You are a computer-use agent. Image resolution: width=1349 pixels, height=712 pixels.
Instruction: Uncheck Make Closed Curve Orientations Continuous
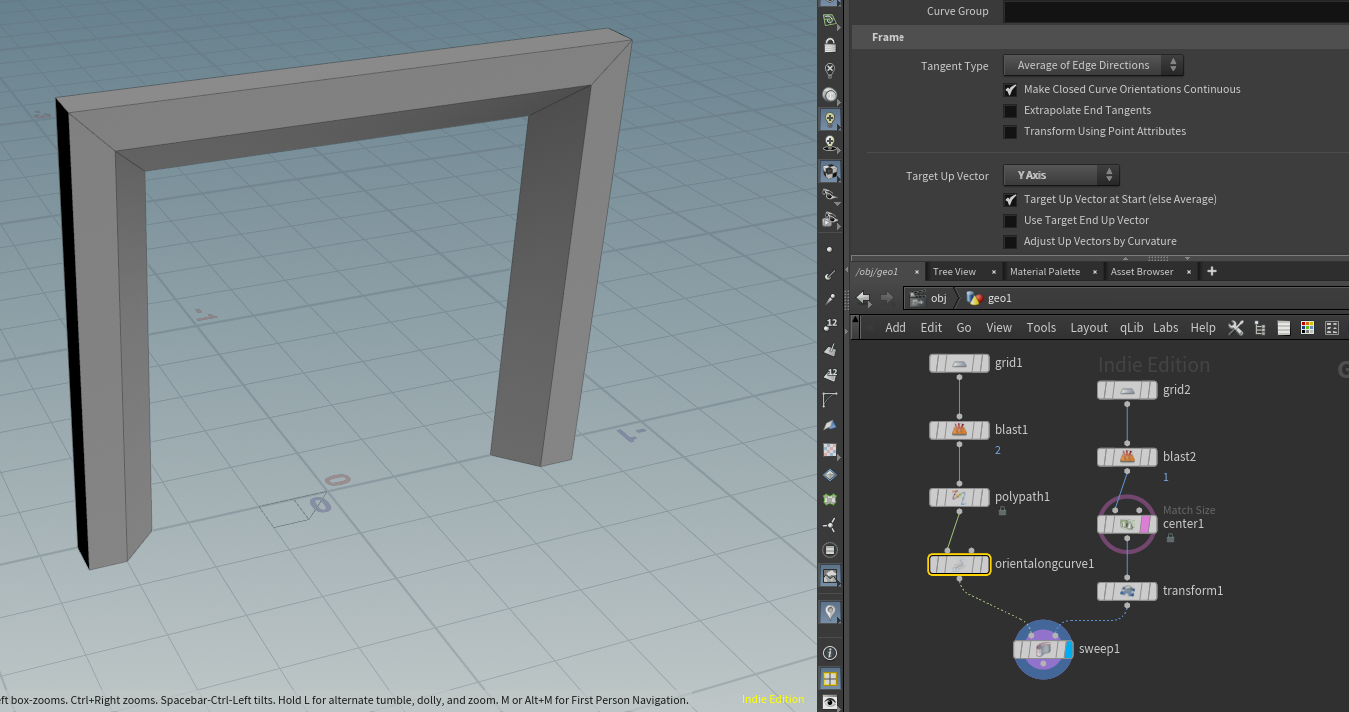1011,89
